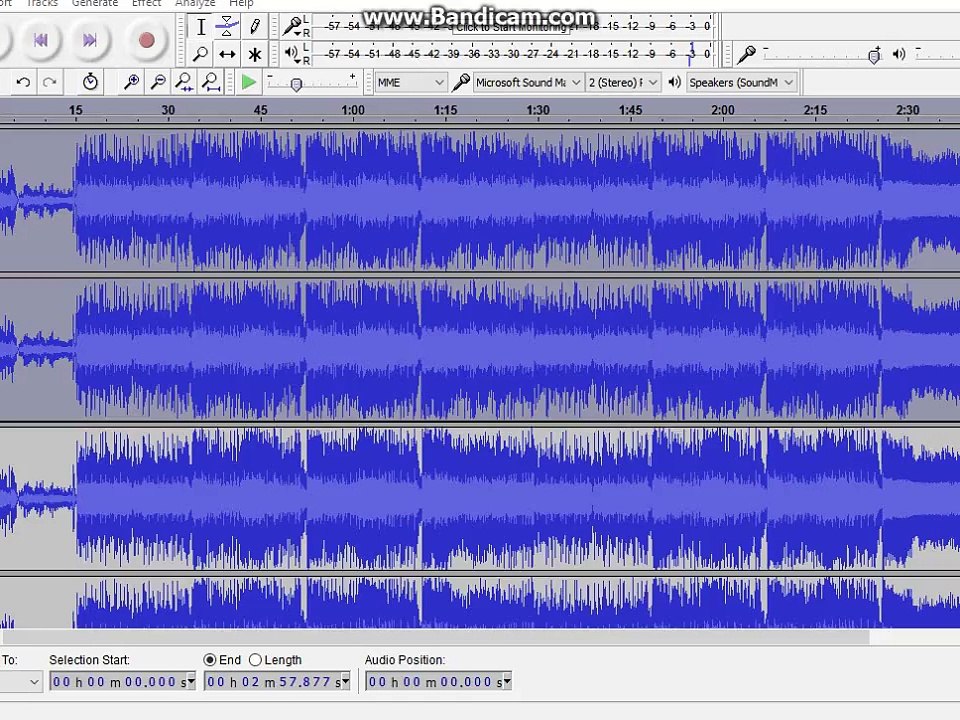Open the Tracks menu
The height and width of the screenshot is (720, 960).
click(x=42, y=3)
